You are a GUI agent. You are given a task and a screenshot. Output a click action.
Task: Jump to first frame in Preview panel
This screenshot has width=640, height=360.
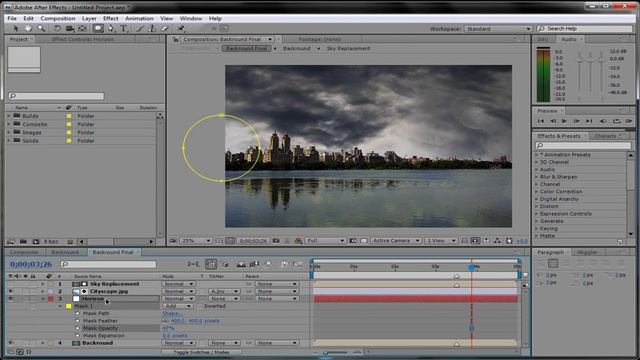tap(541, 121)
